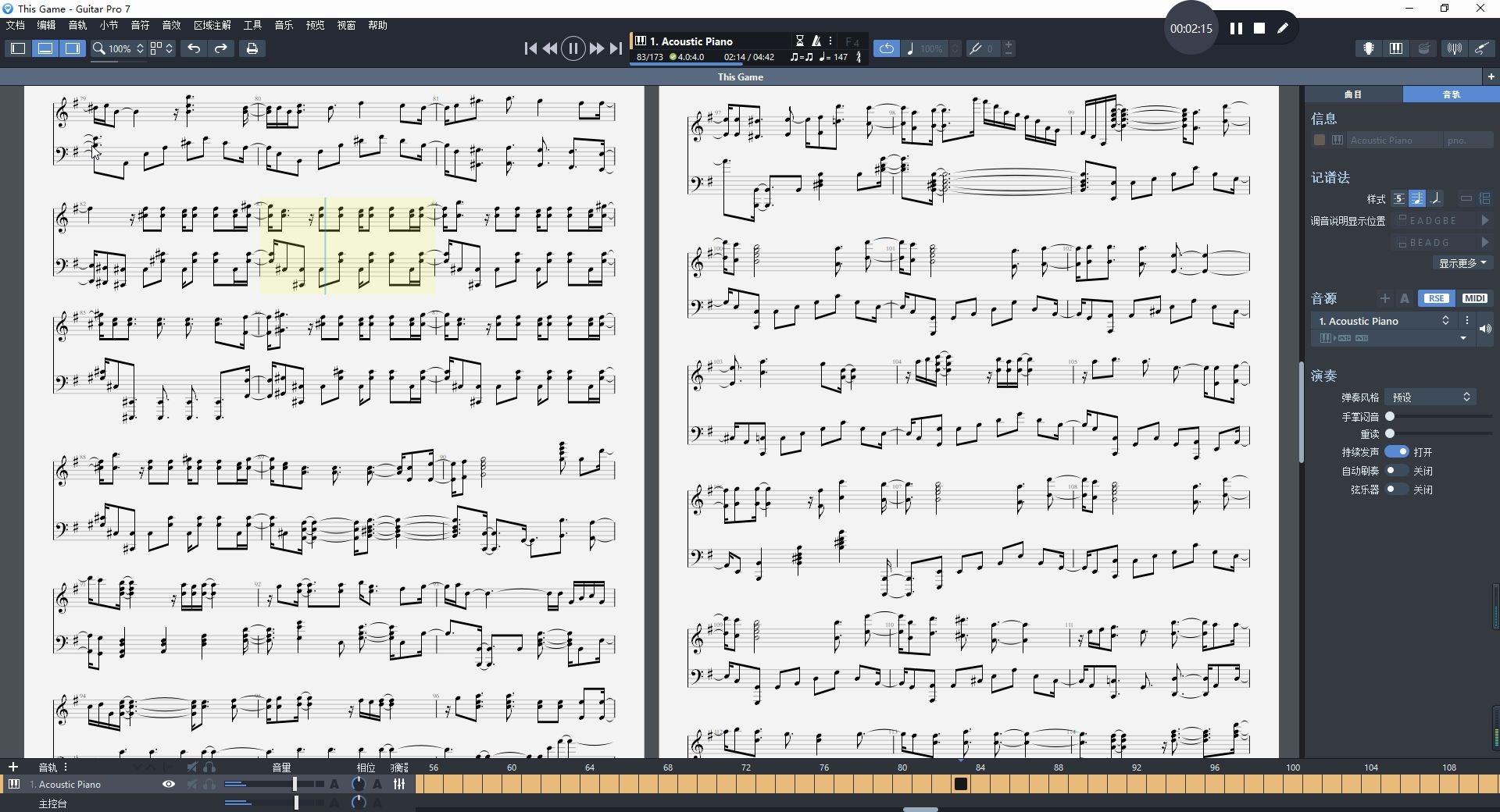The width and height of the screenshot is (1500, 812).
Task: Pause the screen recording
Action: point(1236,28)
